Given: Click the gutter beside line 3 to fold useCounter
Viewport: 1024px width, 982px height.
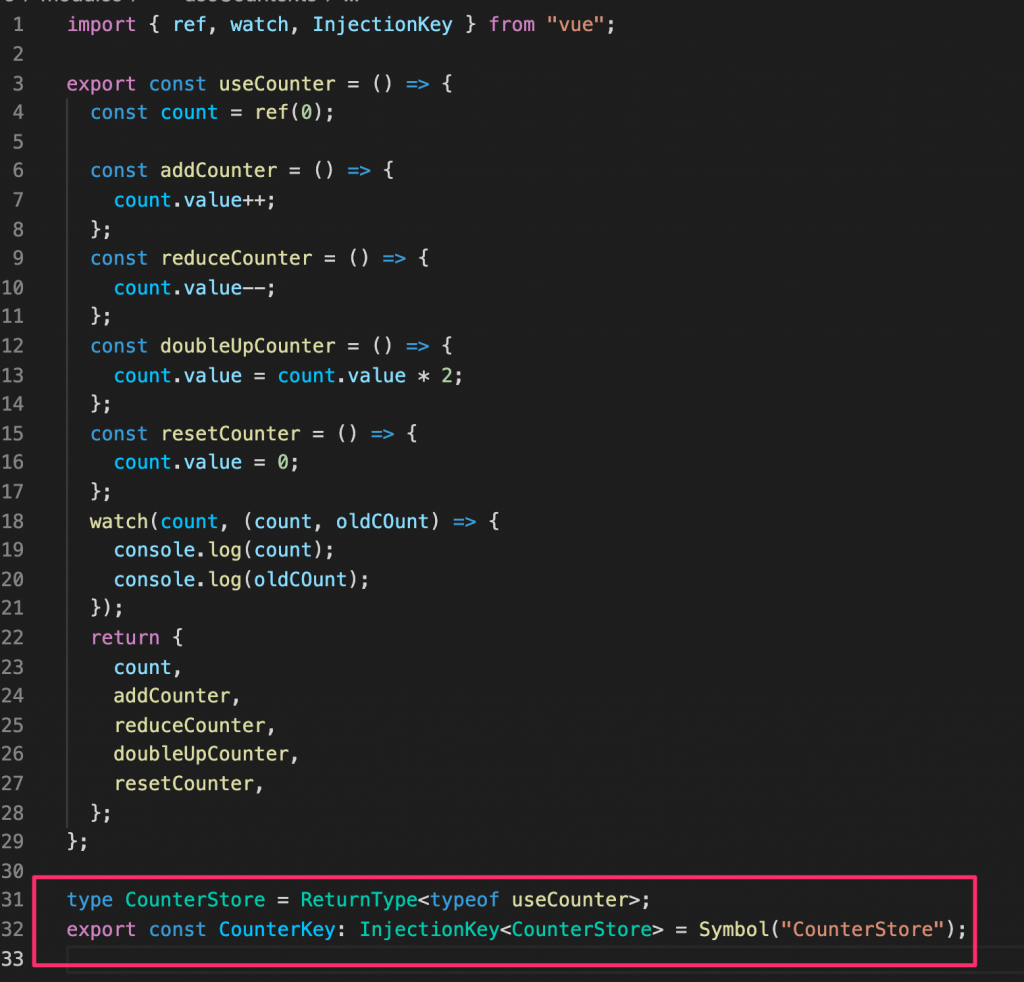Looking at the screenshot, I should (48, 84).
